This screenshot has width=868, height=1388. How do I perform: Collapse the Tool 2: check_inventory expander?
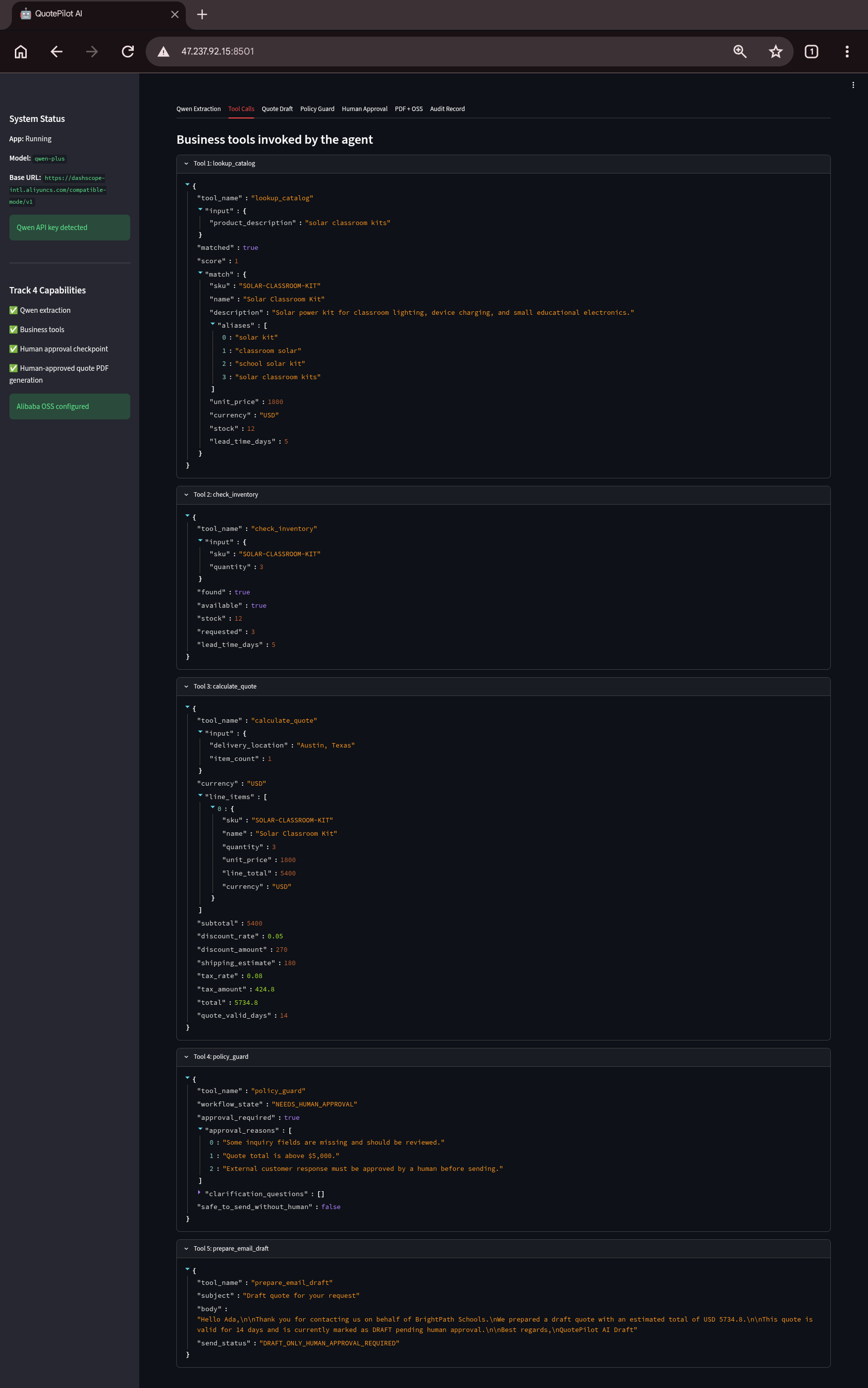[503, 494]
